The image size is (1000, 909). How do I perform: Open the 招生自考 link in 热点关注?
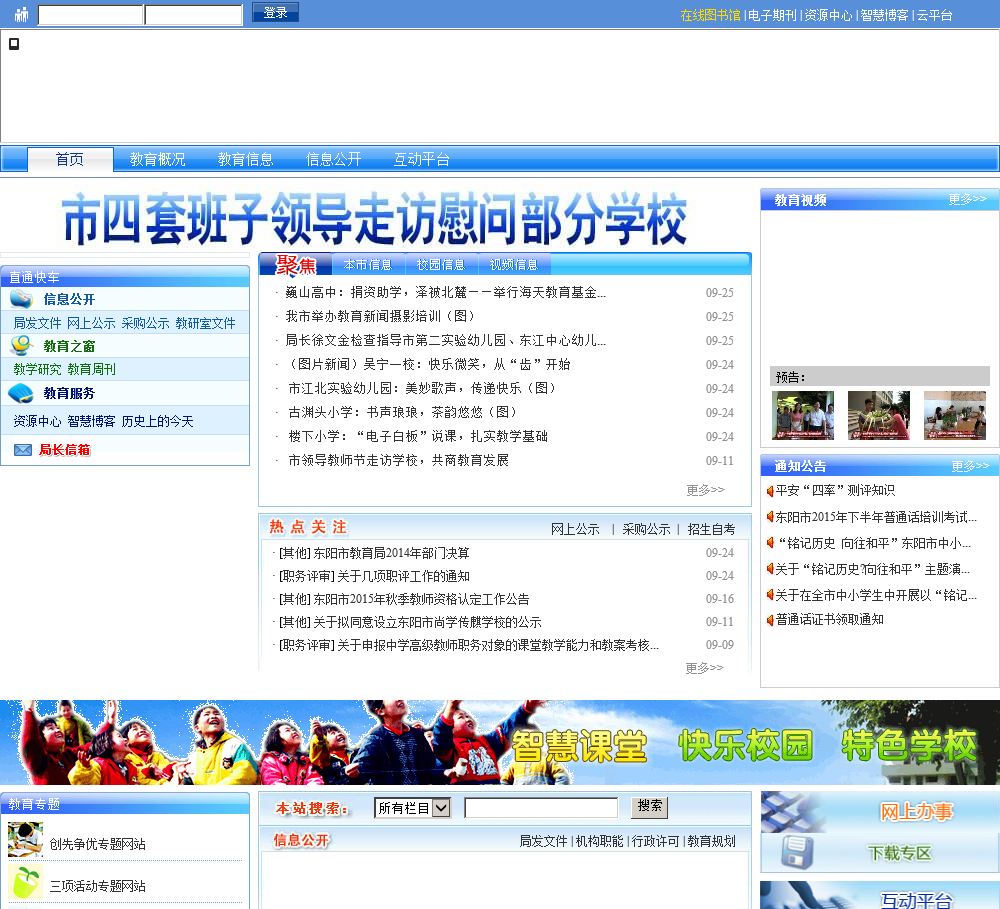tap(711, 529)
